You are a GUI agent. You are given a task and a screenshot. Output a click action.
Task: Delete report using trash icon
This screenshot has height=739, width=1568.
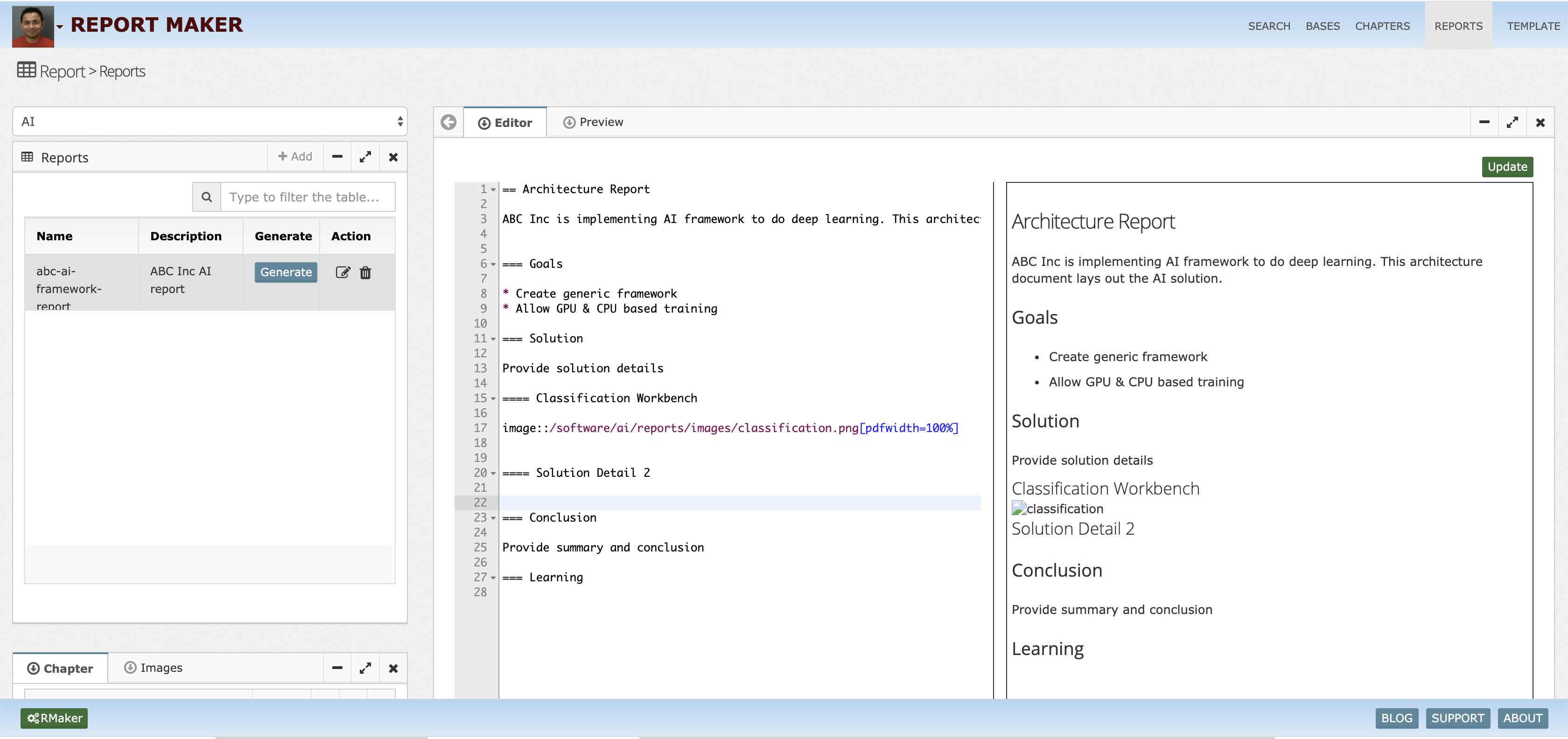(x=365, y=272)
